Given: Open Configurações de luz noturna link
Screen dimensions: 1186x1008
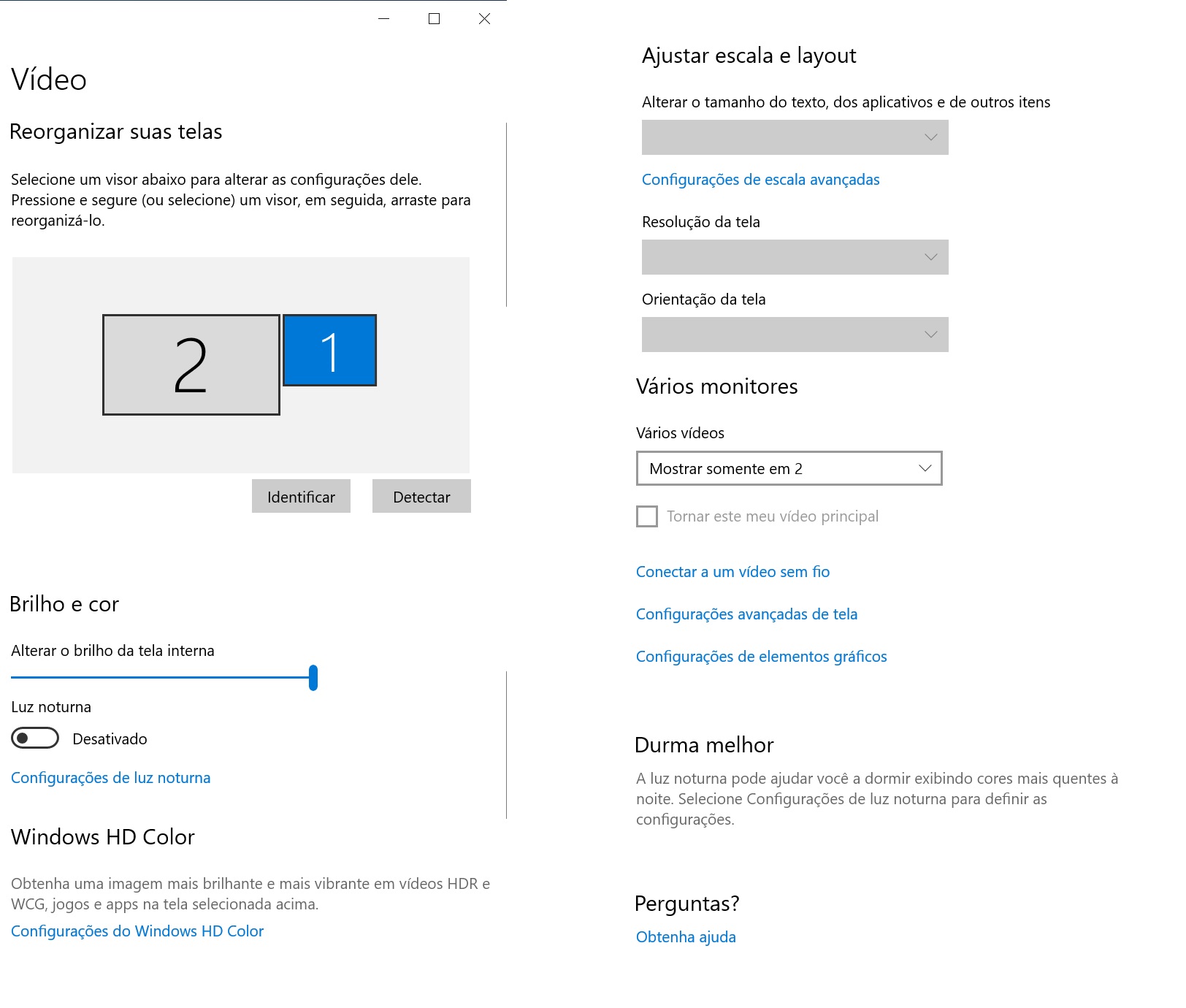Looking at the screenshot, I should coord(111,778).
